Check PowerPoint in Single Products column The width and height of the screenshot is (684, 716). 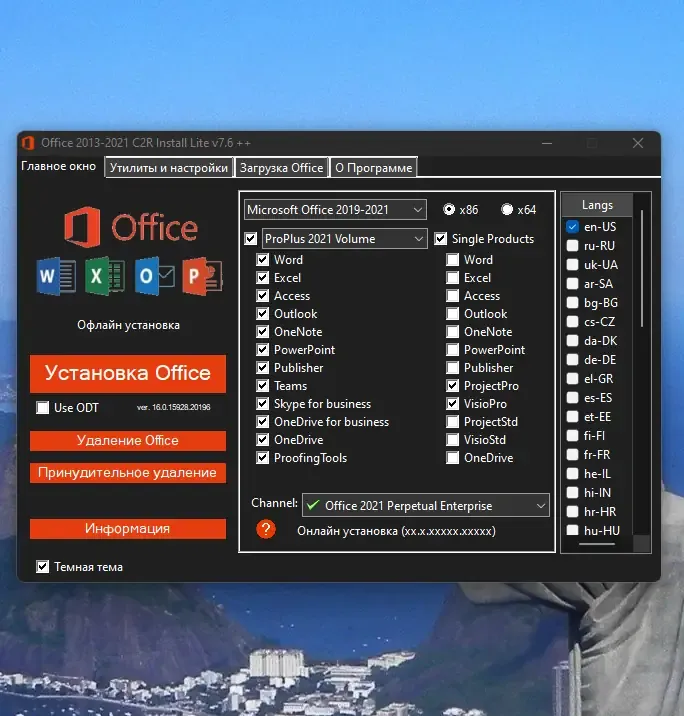(452, 350)
